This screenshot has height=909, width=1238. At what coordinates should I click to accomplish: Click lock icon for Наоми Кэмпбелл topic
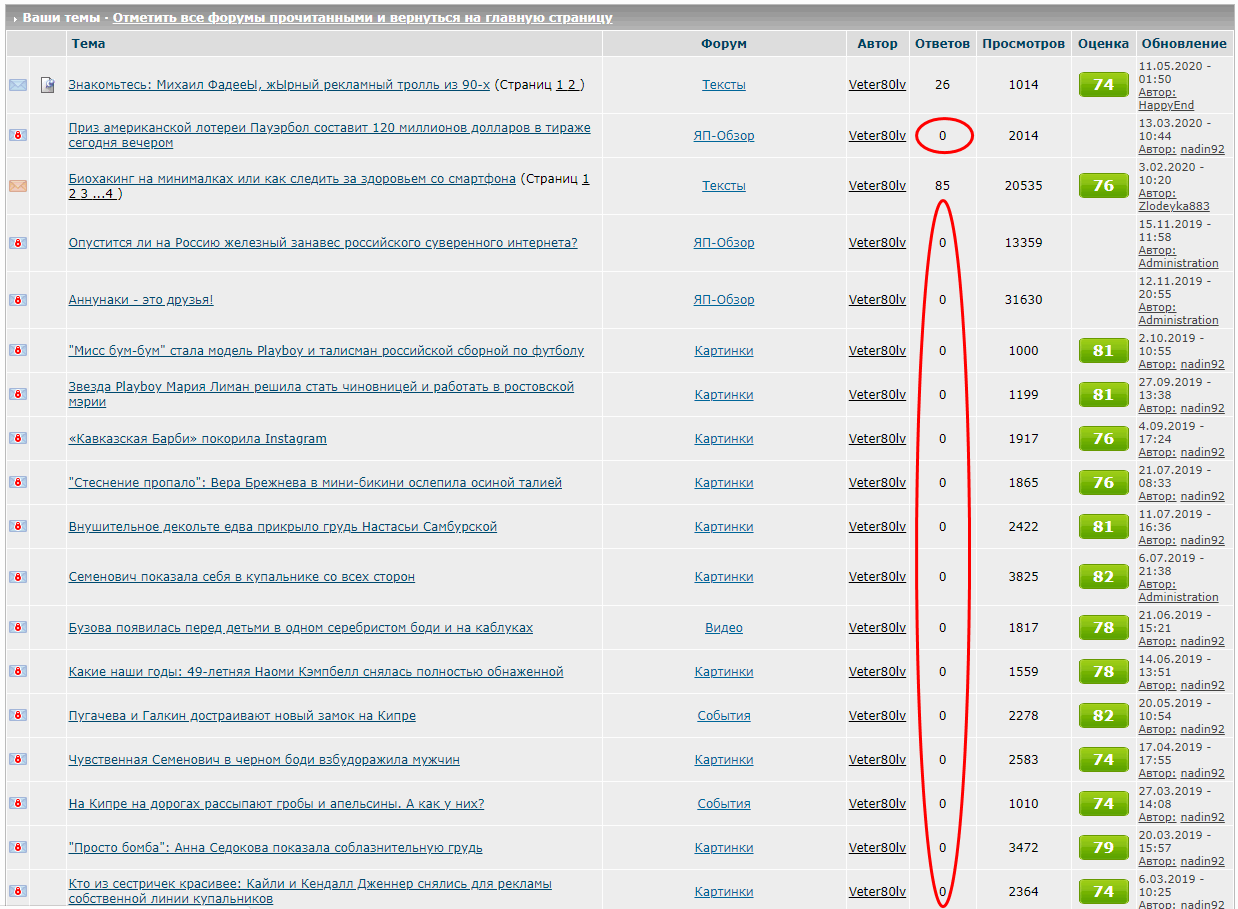(18, 671)
